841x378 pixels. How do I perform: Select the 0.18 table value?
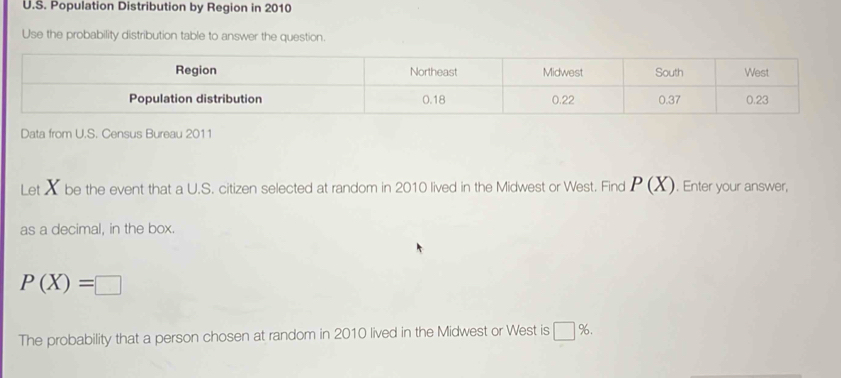(433, 99)
